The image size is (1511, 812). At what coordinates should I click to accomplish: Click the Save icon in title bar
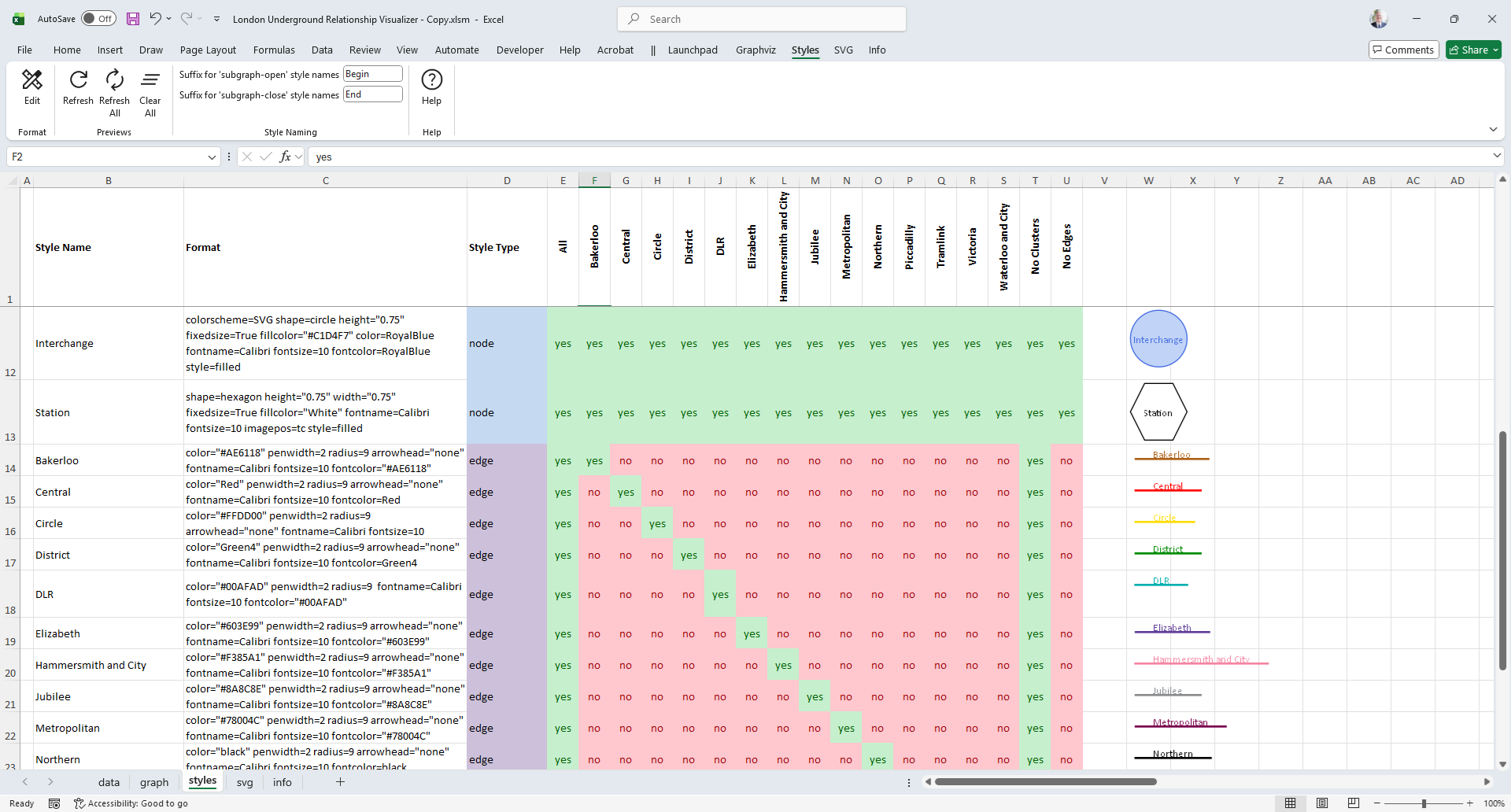click(133, 19)
